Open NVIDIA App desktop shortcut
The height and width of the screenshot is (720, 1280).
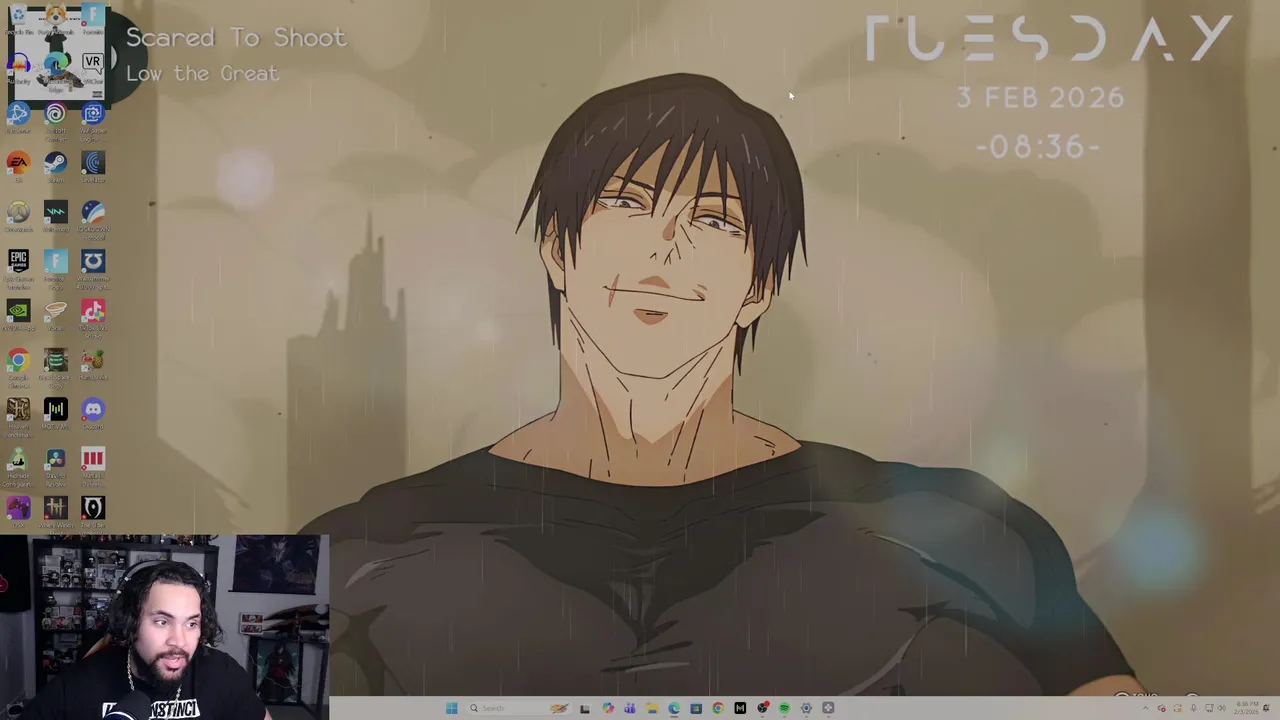(x=18, y=315)
